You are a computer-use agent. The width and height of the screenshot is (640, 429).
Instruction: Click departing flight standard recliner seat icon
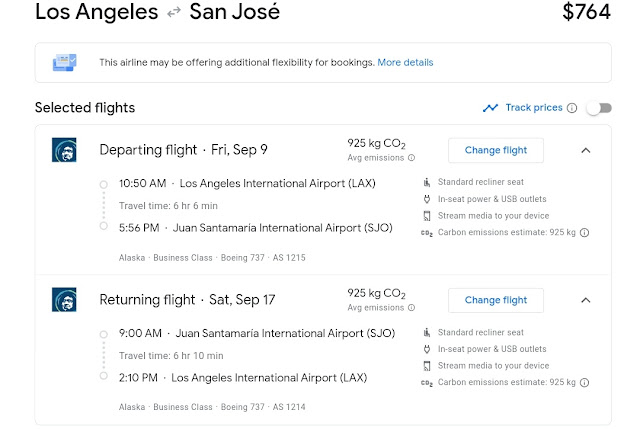coord(427,181)
